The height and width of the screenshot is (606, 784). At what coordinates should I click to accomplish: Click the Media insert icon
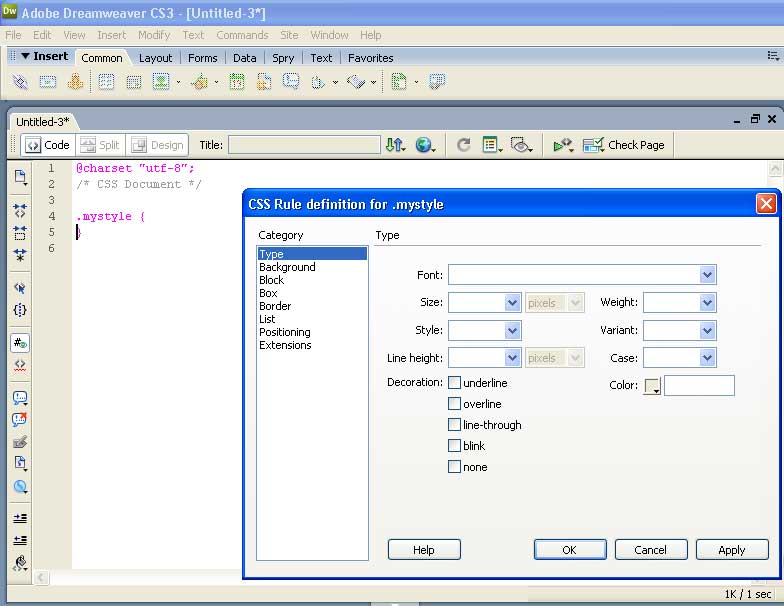point(200,82)
